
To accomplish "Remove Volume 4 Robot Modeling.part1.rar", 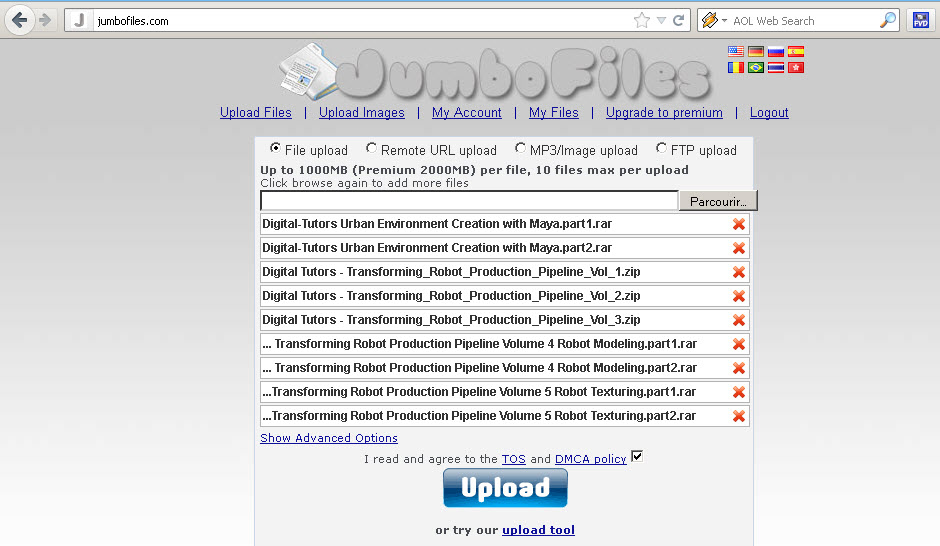I will coord(739,344).
